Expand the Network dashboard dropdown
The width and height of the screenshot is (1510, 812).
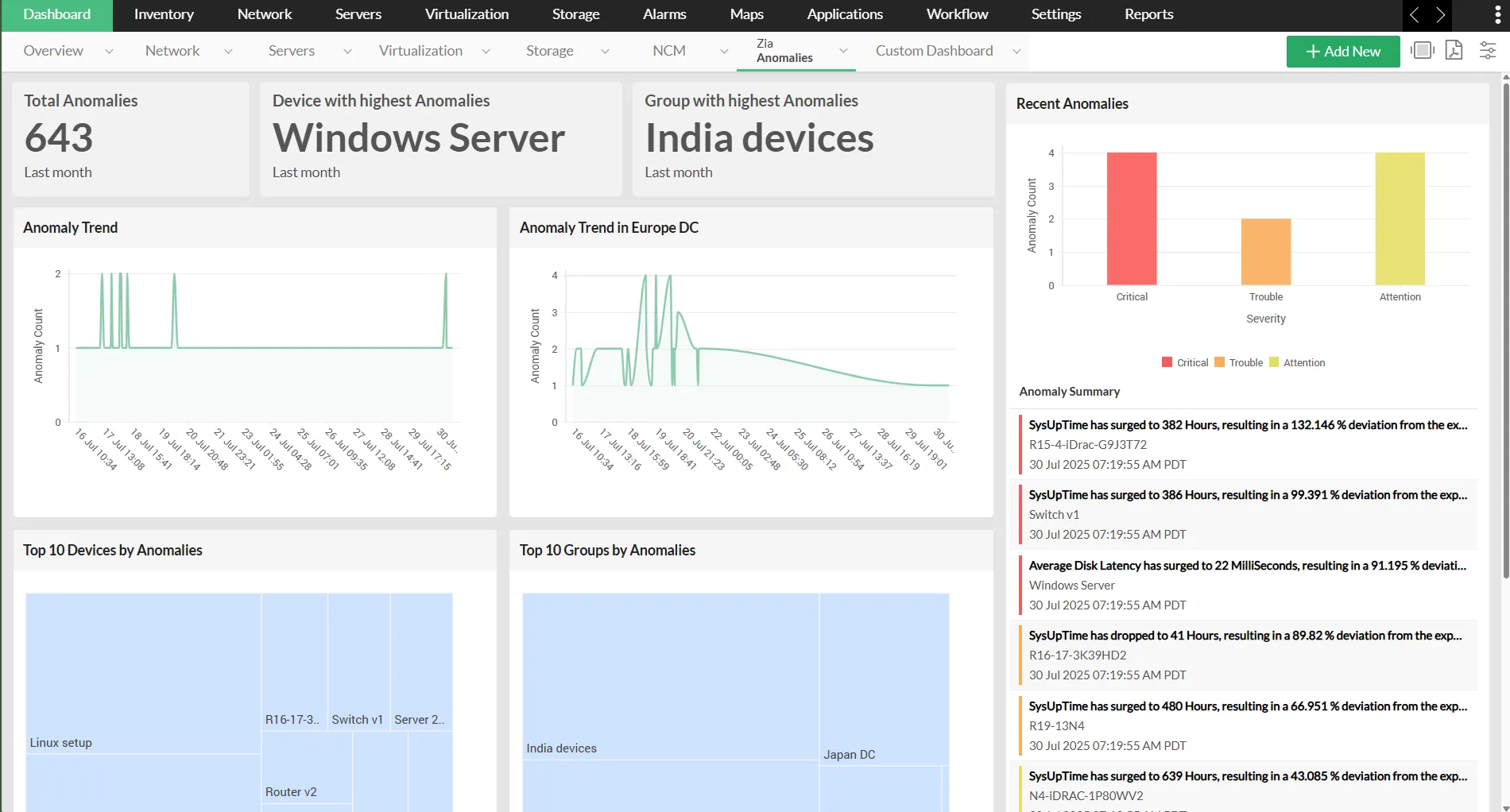pos(228,50)
